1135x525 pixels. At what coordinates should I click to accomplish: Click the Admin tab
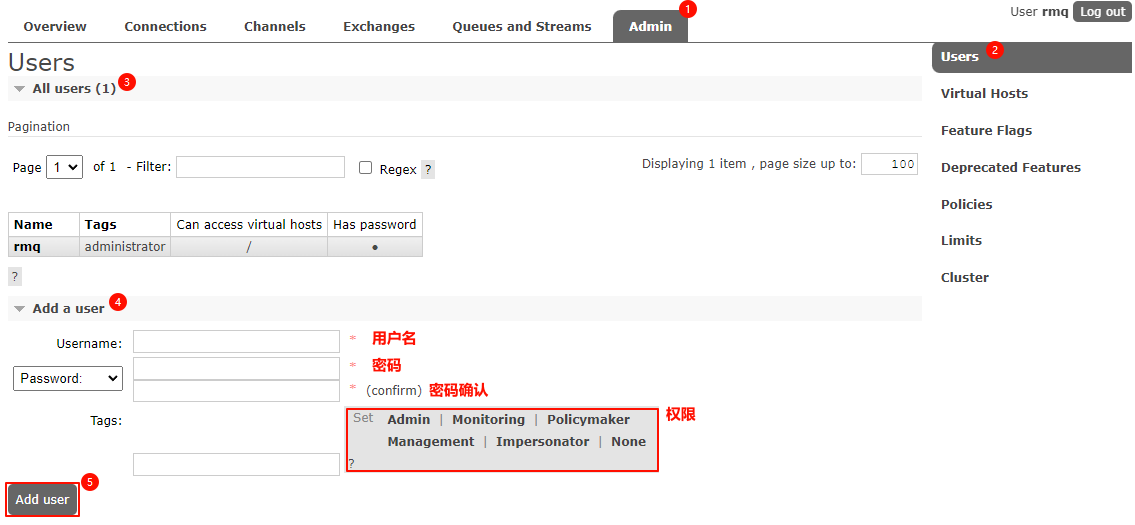[x=650, y=27]
